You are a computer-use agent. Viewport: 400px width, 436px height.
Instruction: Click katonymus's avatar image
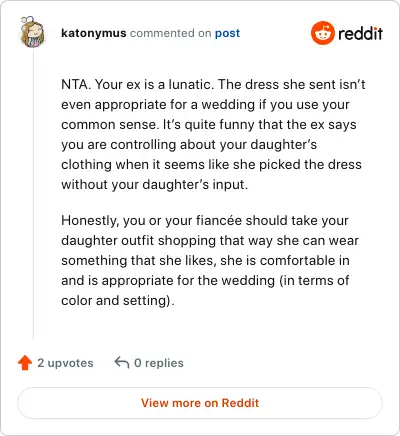point(32,32)
